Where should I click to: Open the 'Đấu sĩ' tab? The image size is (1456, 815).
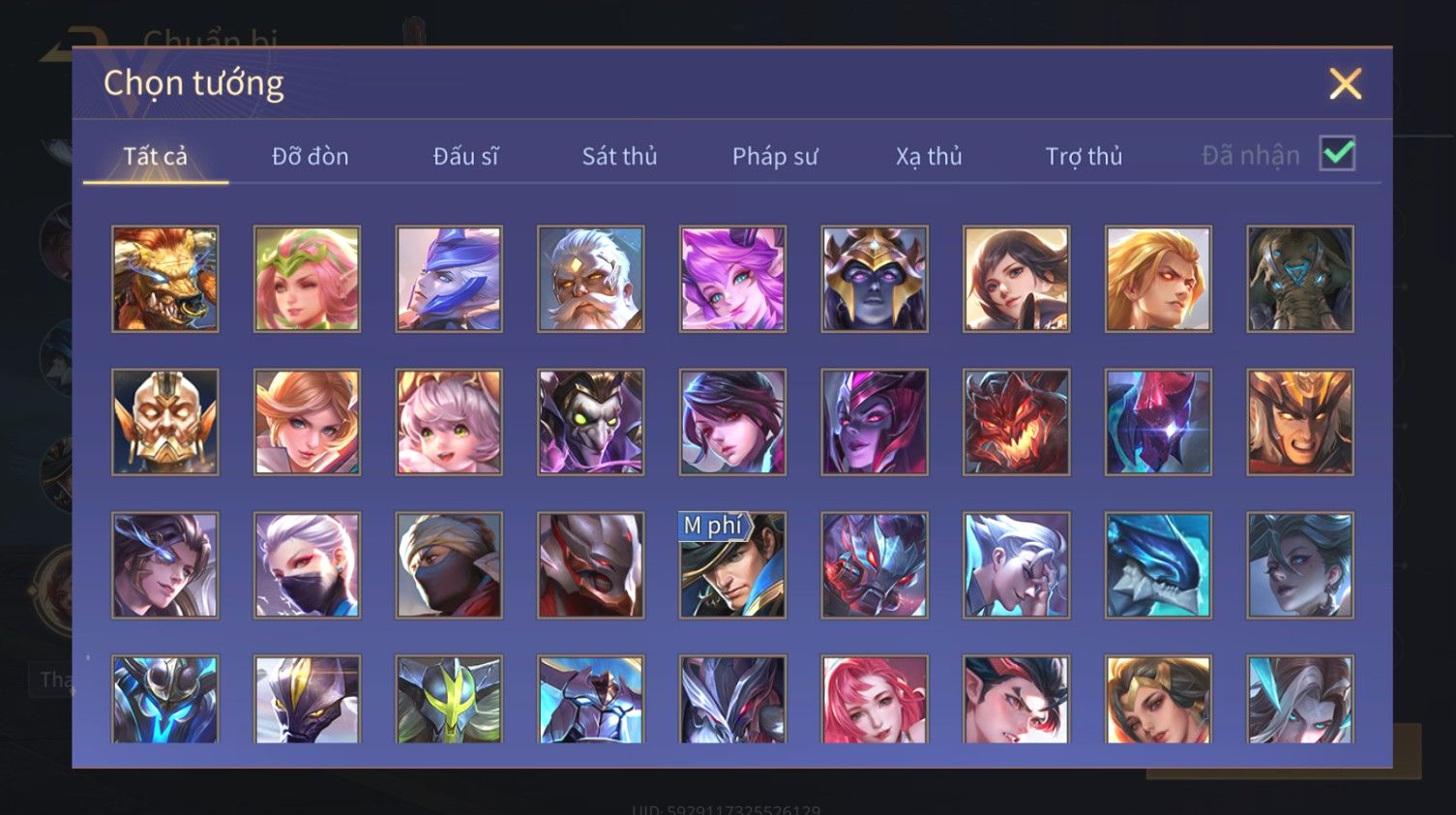[465, 156]
